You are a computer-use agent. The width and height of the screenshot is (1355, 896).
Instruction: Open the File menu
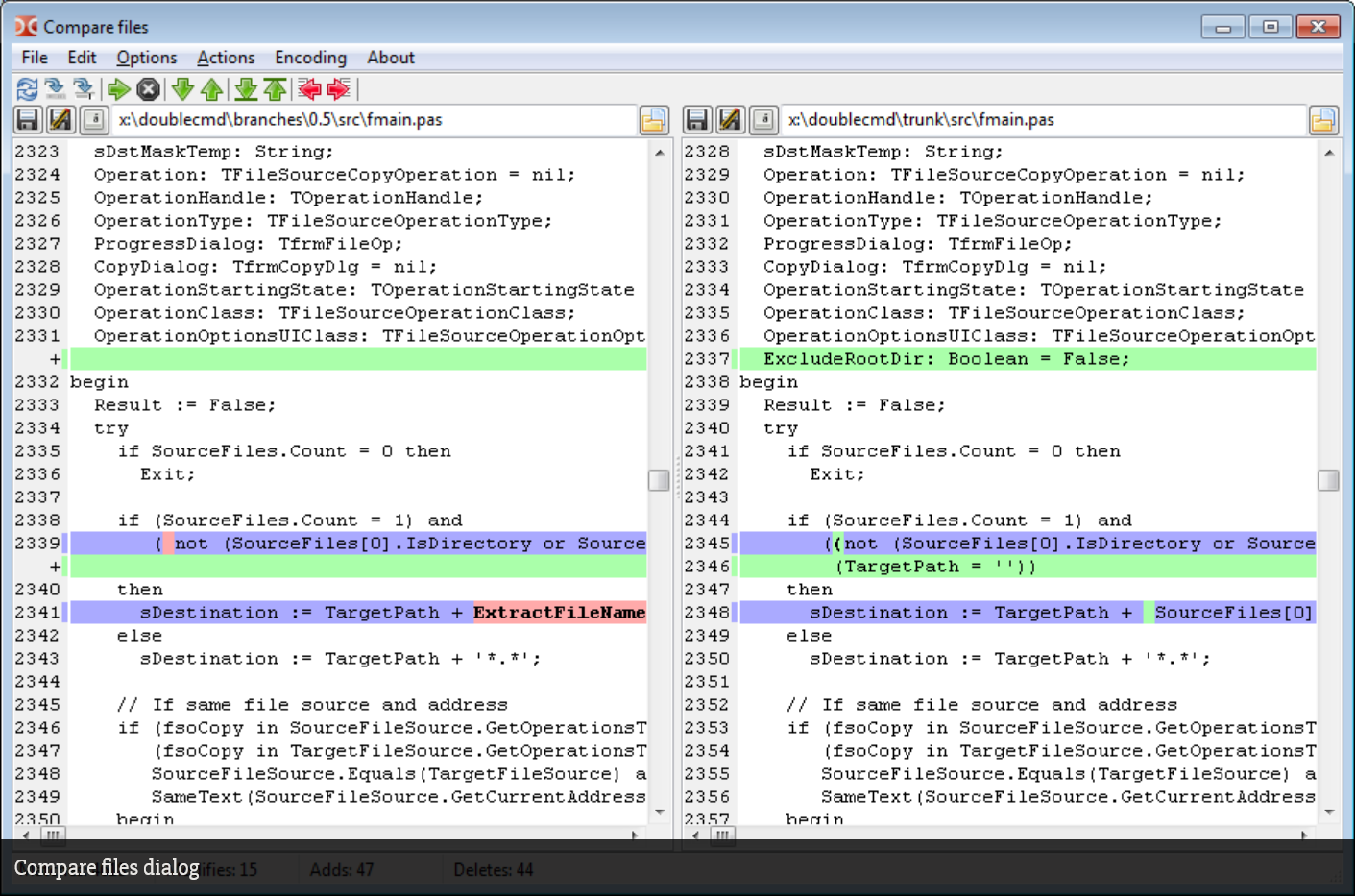(x=35, y=58)
